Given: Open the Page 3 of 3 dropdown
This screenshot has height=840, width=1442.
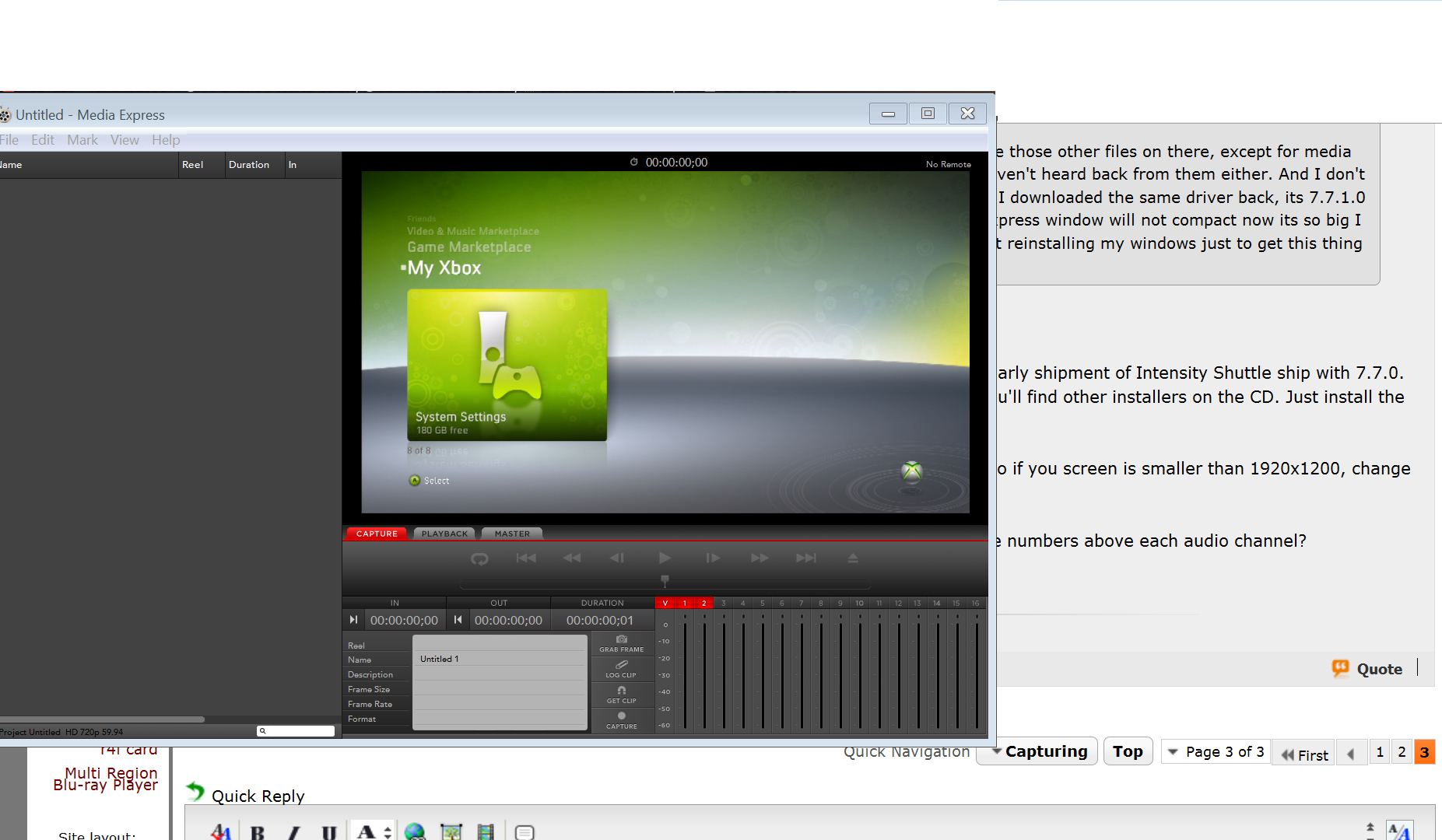Looking at the screenshot, I should pyautogui.click(x=1216, y=751).
